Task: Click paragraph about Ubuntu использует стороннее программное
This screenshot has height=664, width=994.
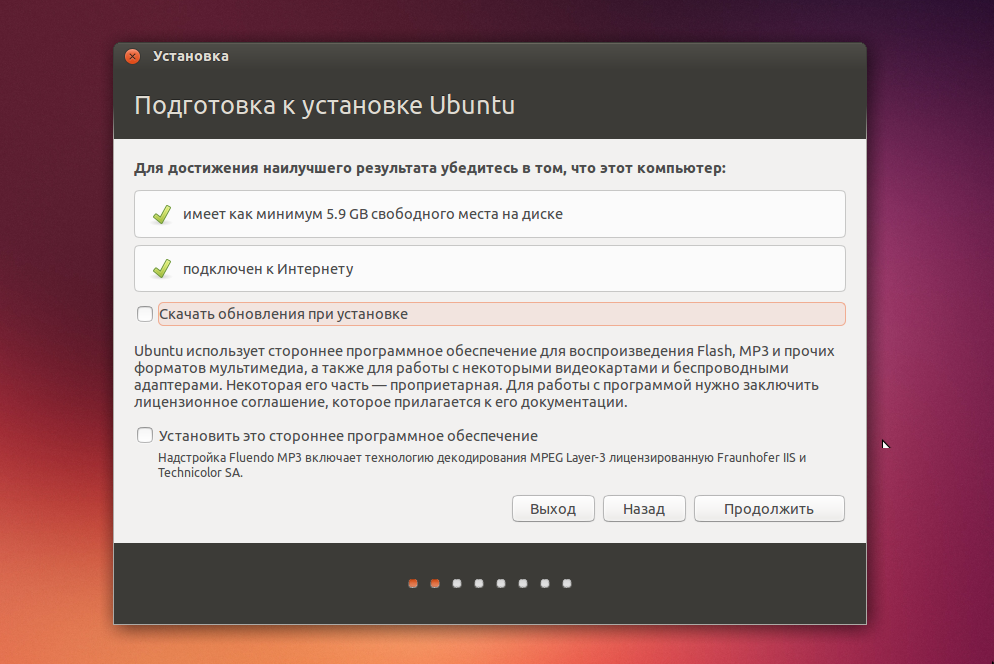Action: [x=484, y=376]
